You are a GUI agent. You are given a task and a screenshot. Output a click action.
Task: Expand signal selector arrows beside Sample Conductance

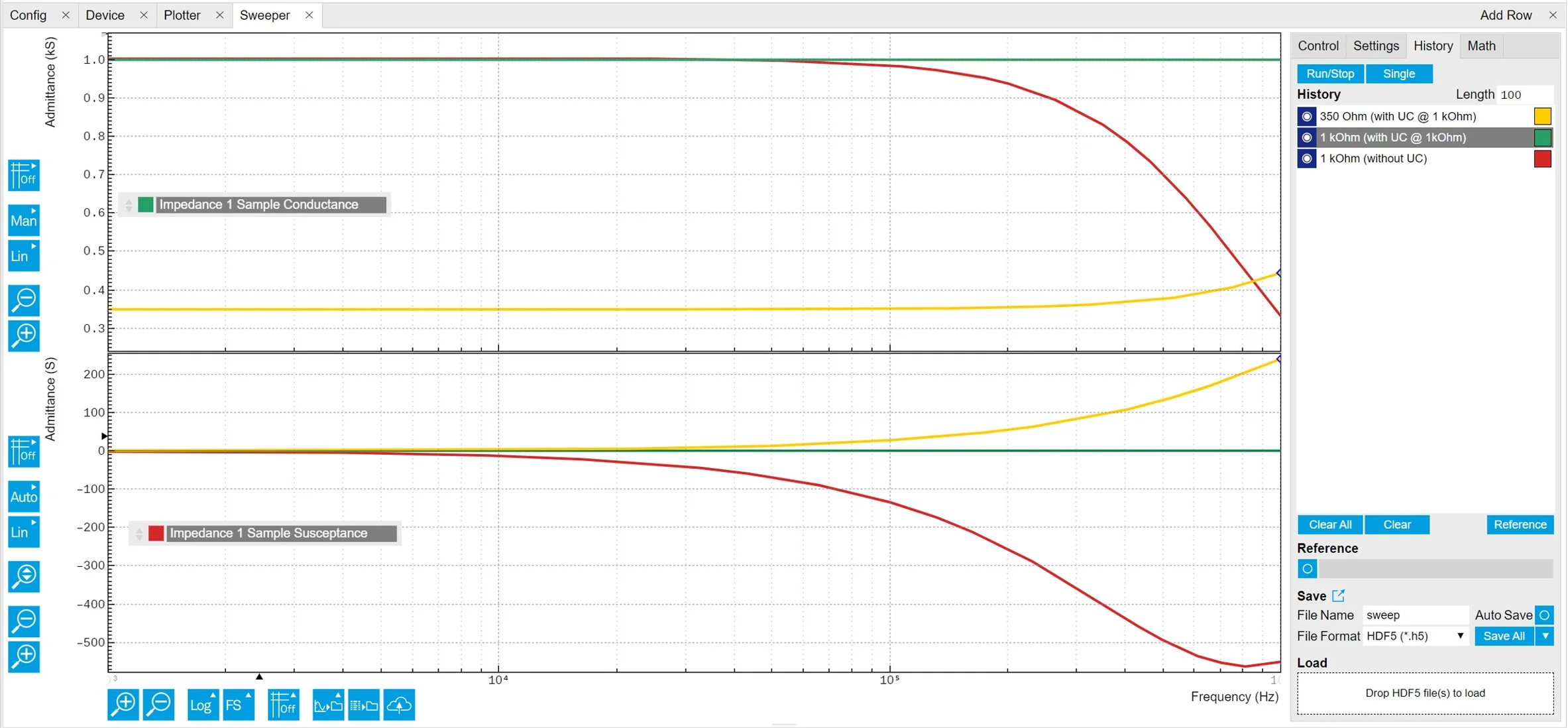129,205
